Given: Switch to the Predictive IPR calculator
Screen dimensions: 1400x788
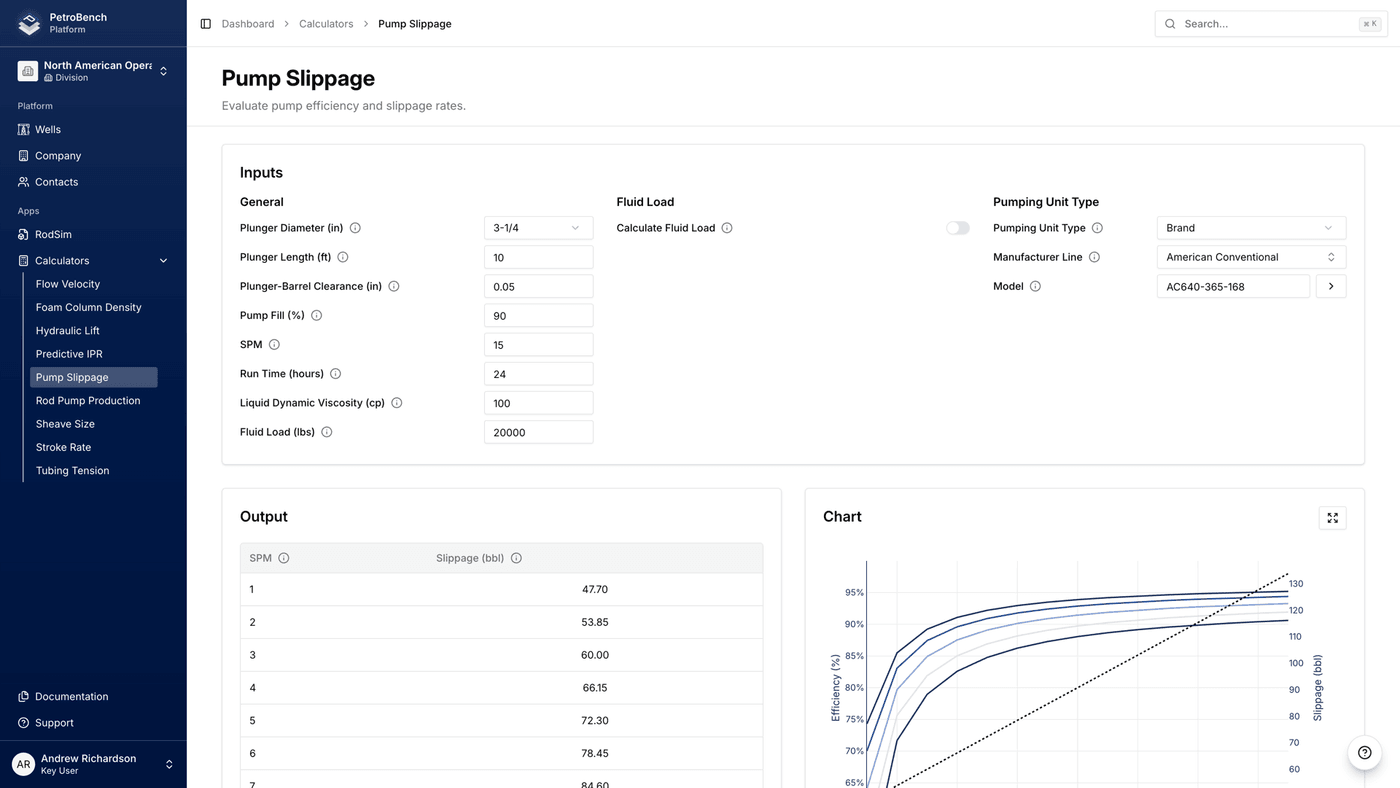Looking at the screenshot, I should (69, 353).
